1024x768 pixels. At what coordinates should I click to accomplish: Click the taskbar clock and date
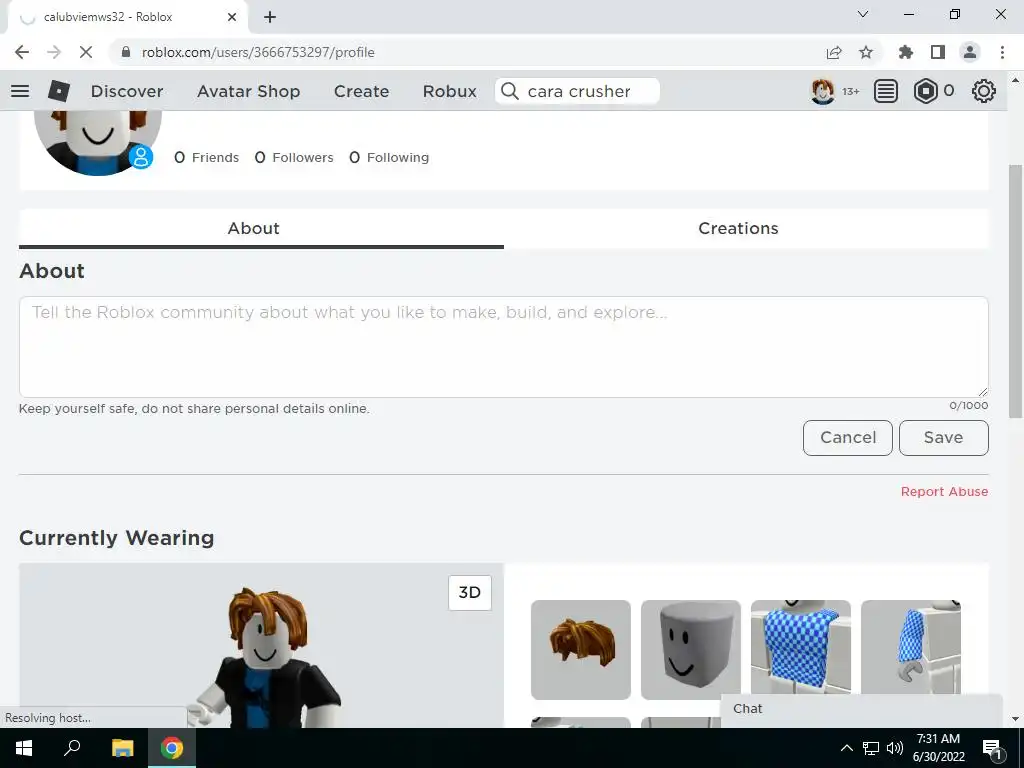point(938,748)
